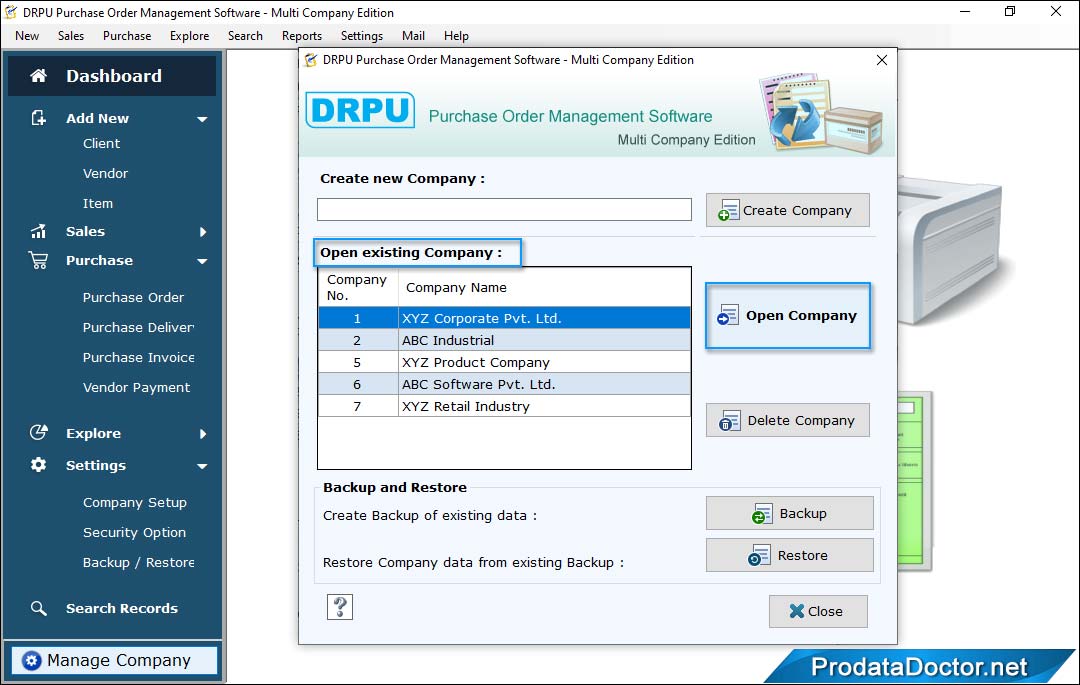1080x685 pixels.
Task: Click the app icon in main title bar
Action: pos(10,12)
